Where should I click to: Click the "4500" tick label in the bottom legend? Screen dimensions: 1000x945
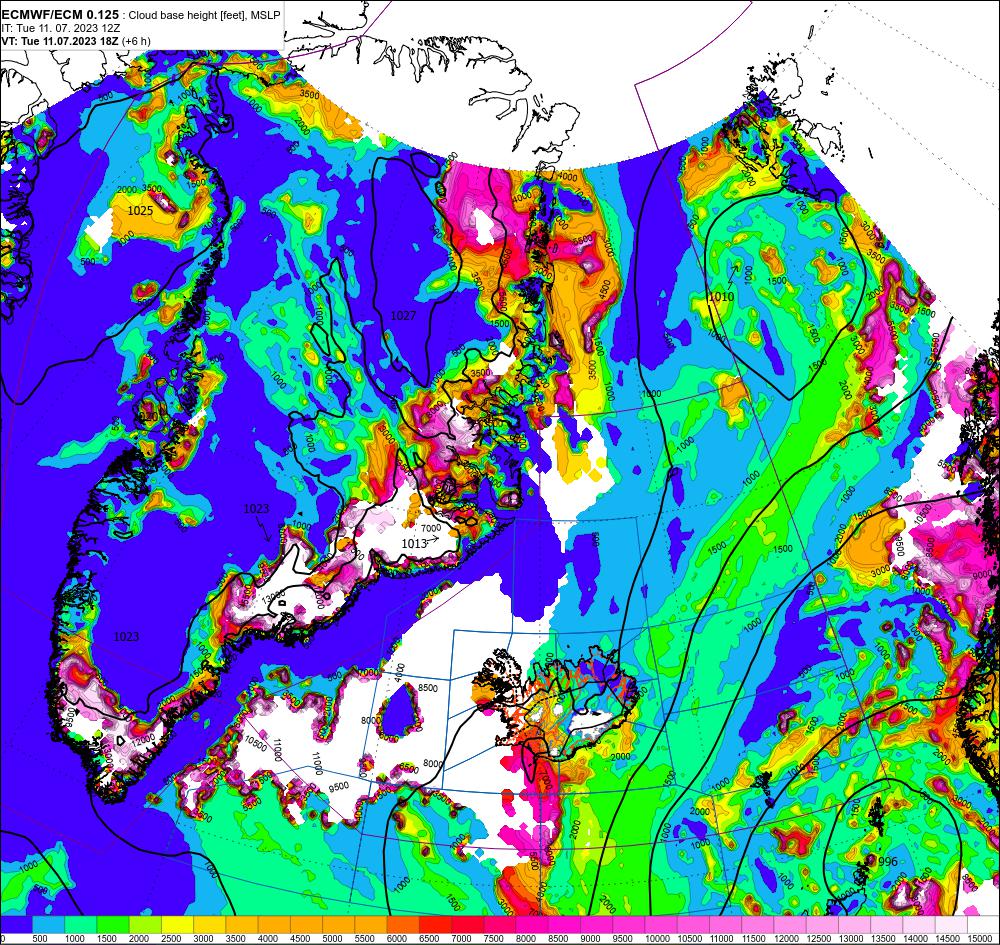300,939
